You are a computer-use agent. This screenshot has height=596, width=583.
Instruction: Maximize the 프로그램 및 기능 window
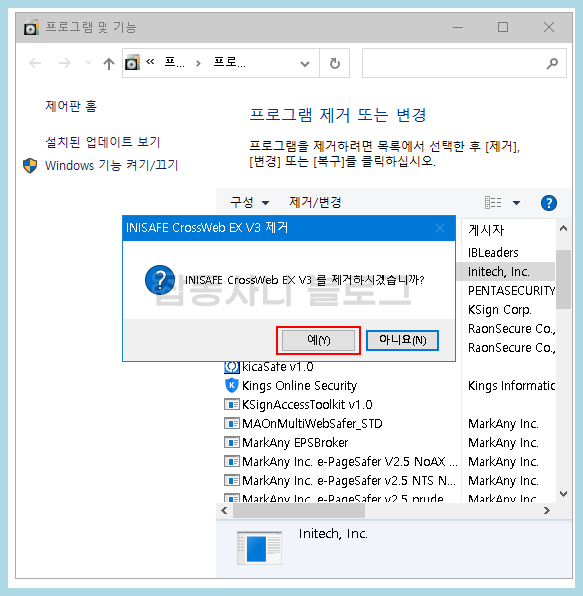pyautogui.click(x=503, y=27)
